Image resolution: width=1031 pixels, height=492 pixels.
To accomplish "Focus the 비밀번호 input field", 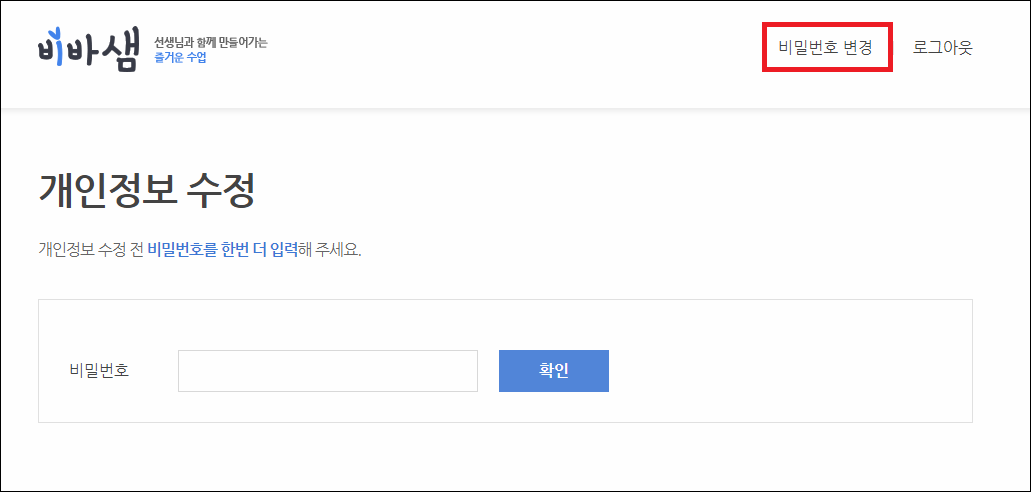I will (x=327, y=371).
